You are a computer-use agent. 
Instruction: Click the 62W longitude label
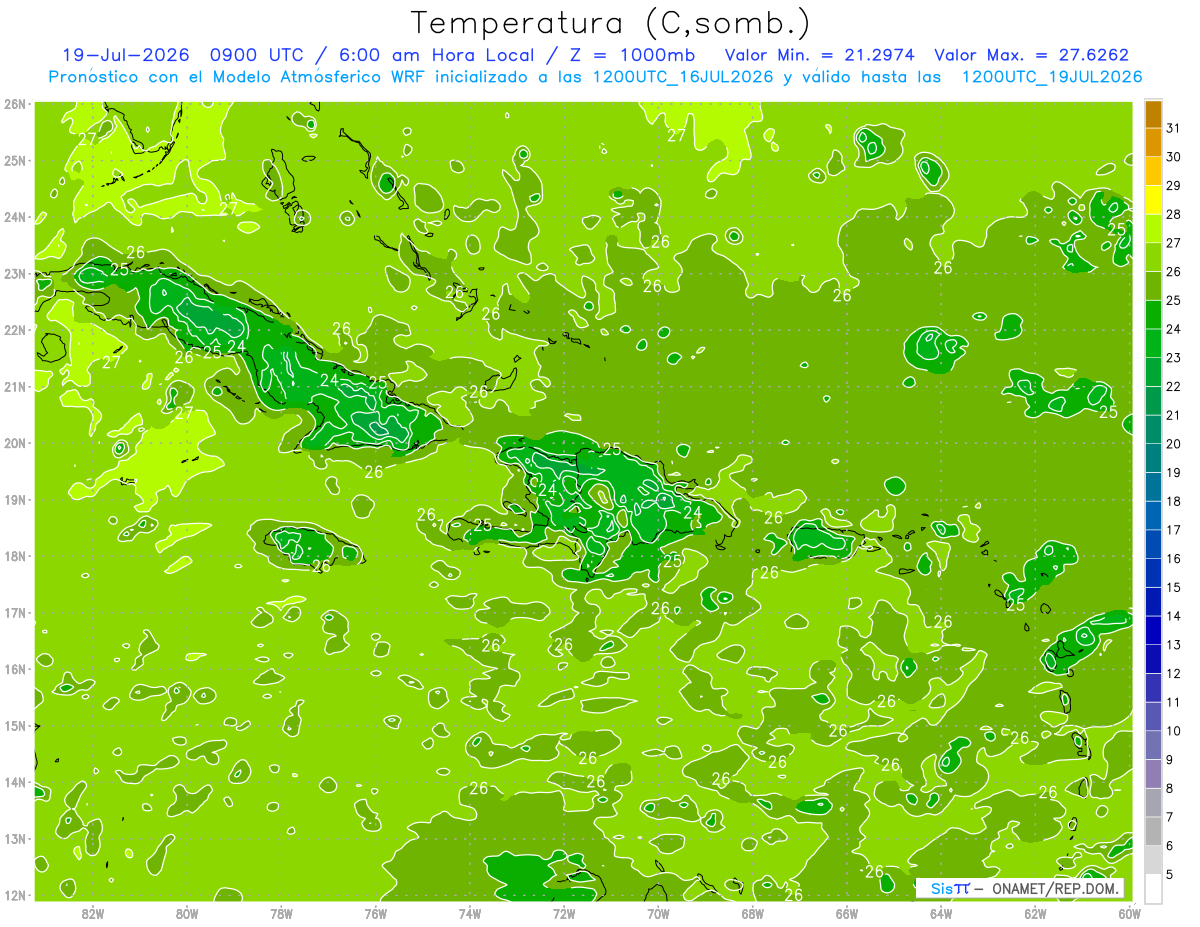tap(1035, 912)
